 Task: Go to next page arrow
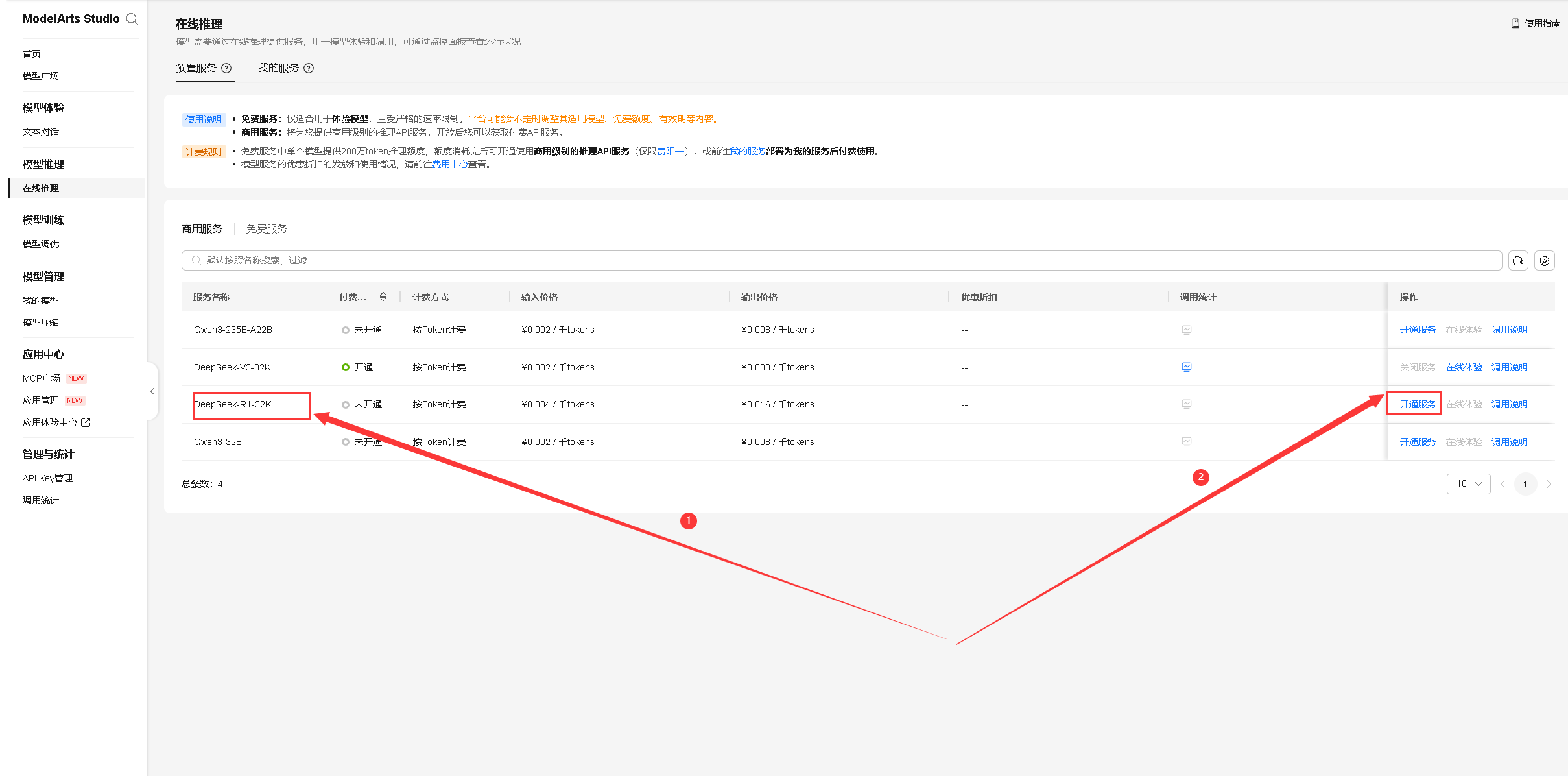pos(1549,484)
